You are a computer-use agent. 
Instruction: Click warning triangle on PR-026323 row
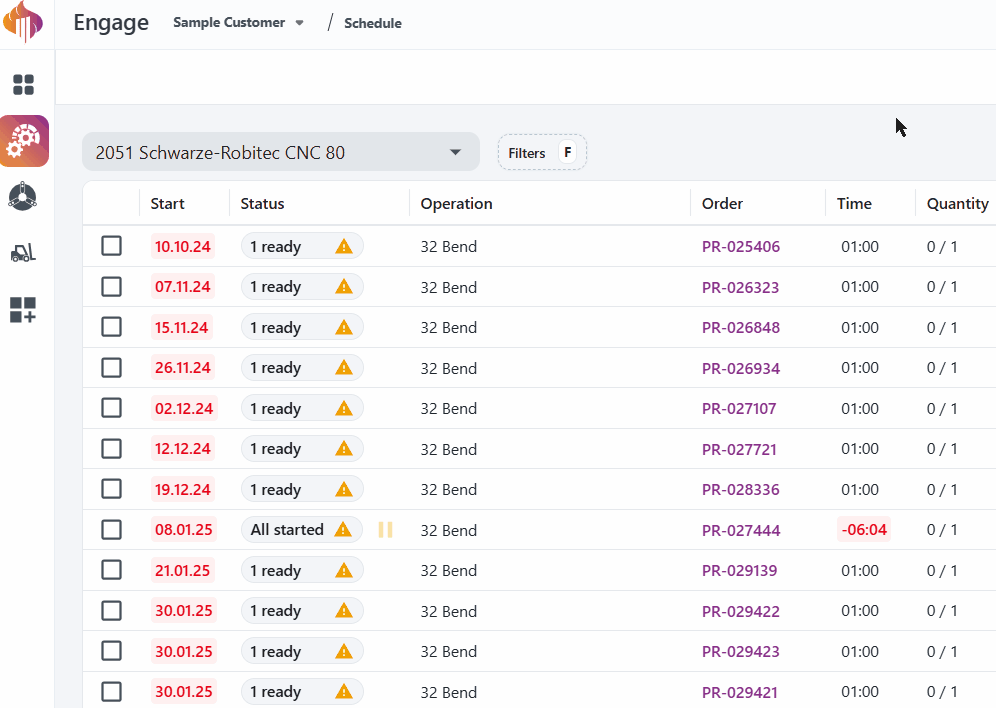pos(344,287)
